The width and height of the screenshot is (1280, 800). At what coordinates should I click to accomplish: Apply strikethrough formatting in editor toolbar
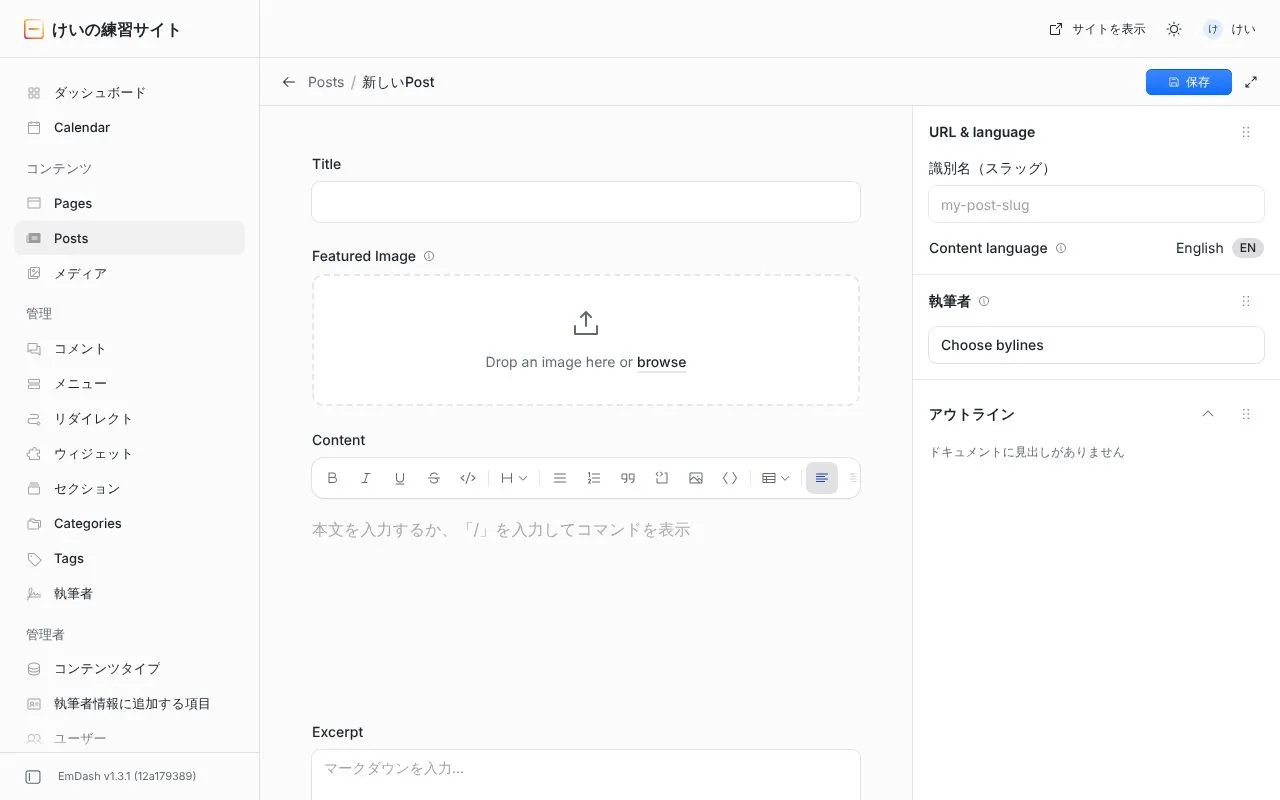pos(434,478)
